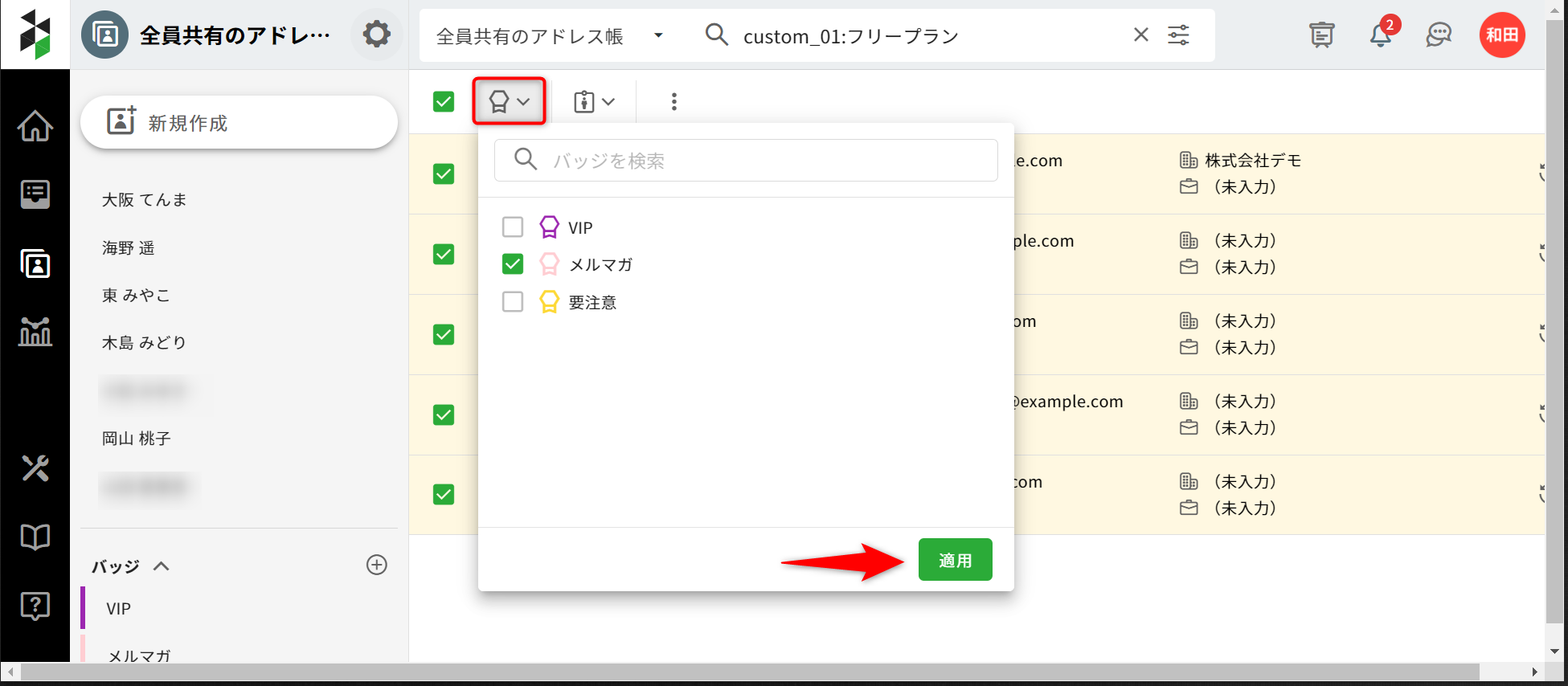
Task: Collapse the バッジ section in sidebar
Action: click(162, 566)
